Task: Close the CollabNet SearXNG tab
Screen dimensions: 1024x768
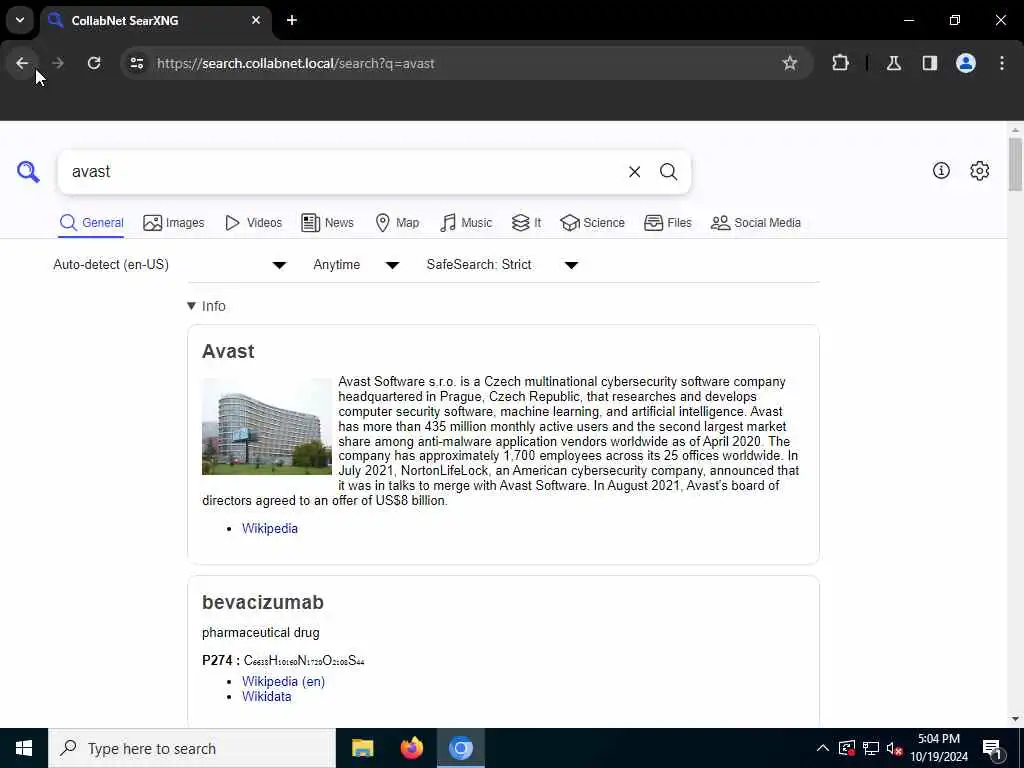Action: pos(256,20)
